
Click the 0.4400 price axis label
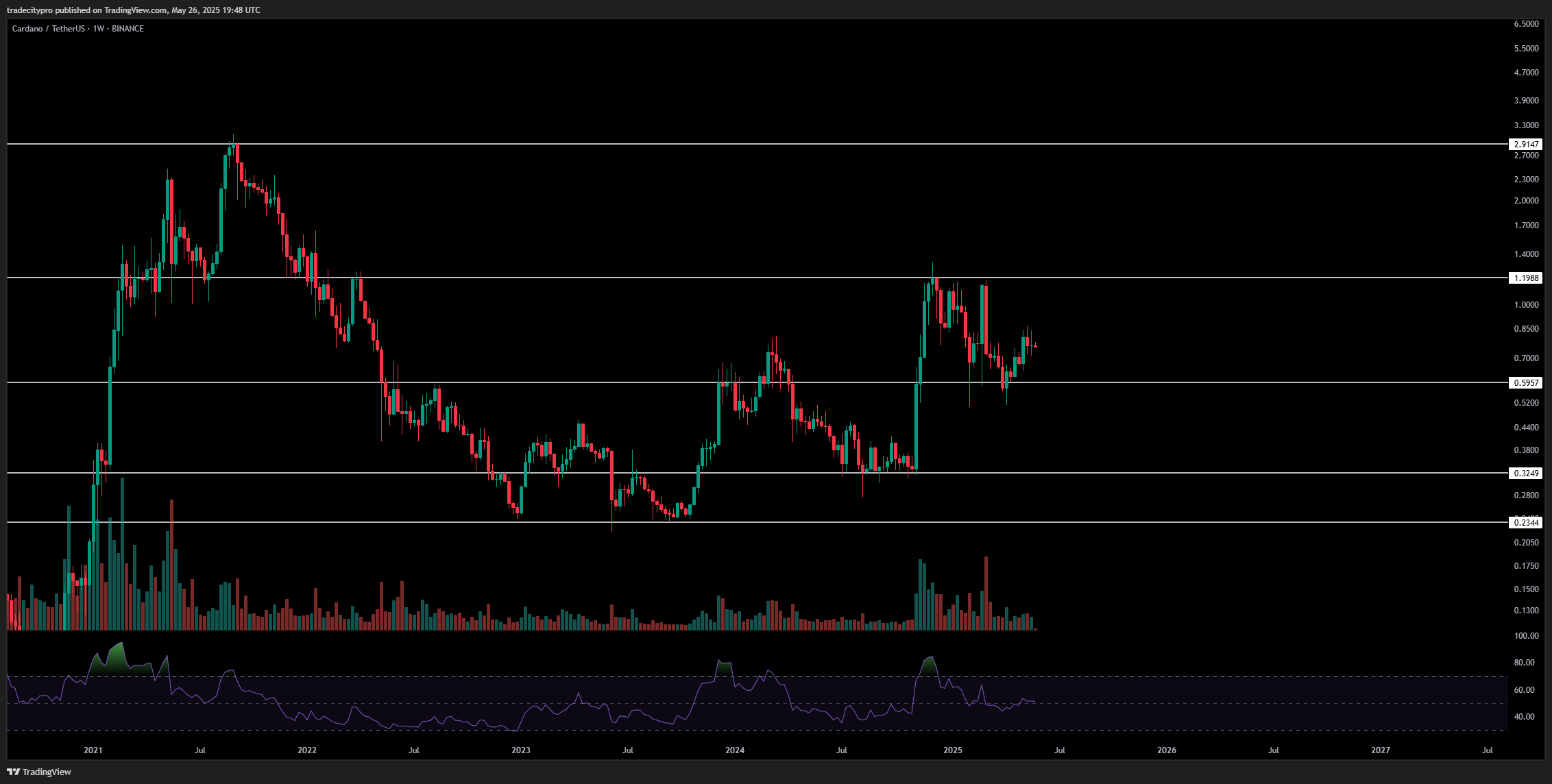(1526, 427)
